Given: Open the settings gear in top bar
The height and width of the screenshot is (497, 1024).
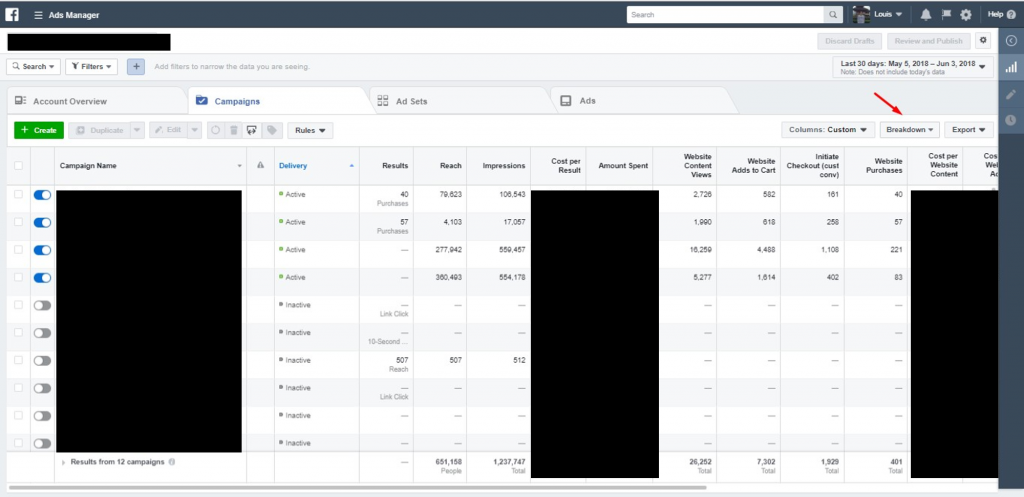Looking at the screenshot, I should click(966, 14).
